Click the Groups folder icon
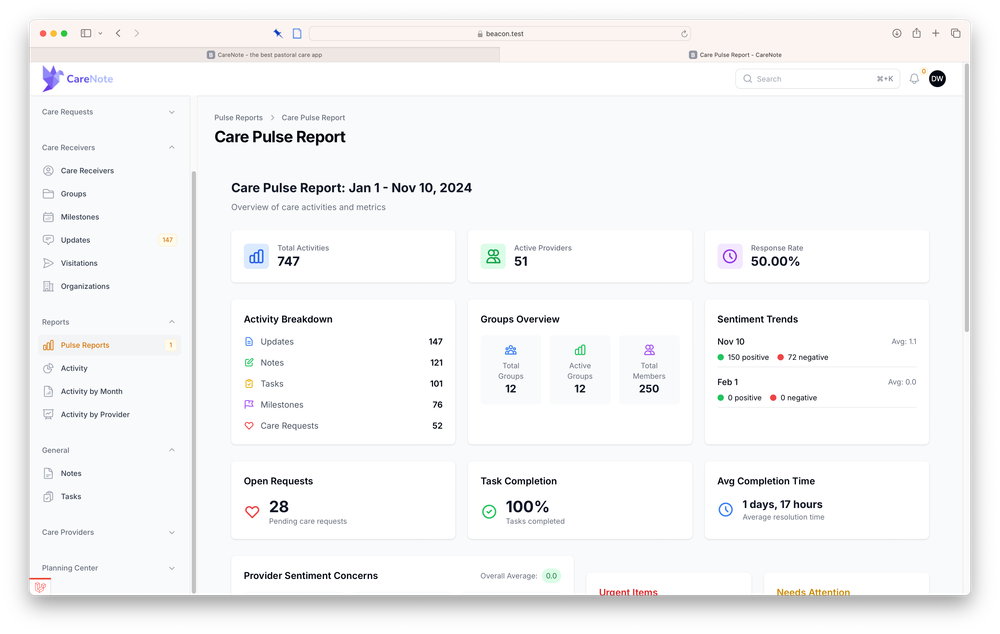Screen dimensions: 1000x634 (47, 193)
